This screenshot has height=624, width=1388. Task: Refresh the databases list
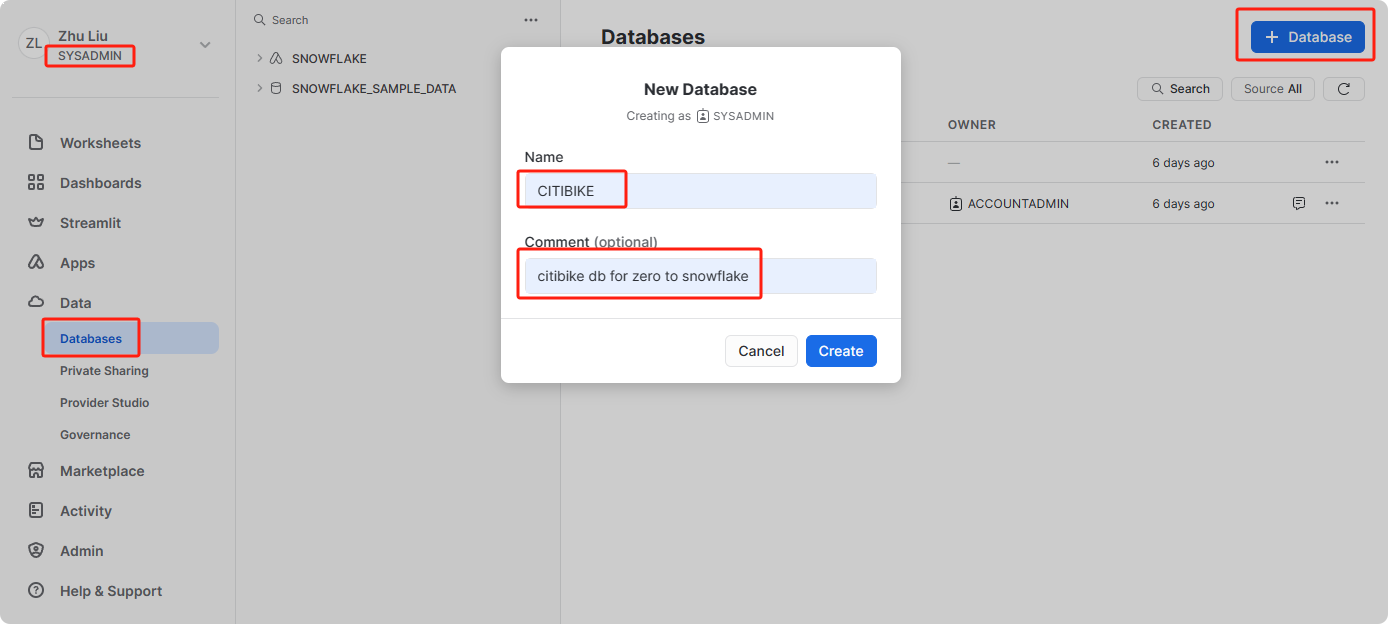[1344, 89]
